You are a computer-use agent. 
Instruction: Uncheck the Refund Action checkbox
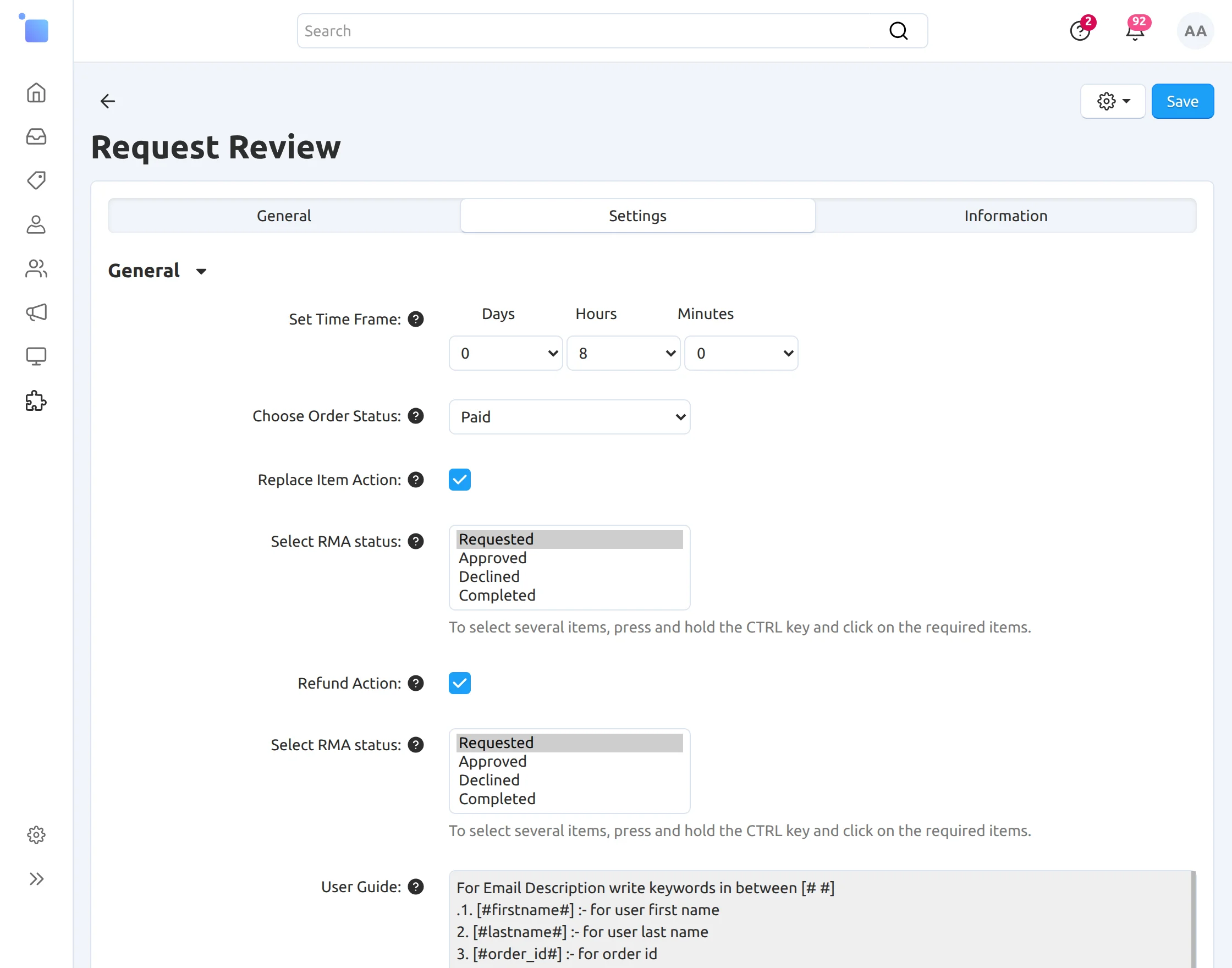460,683
